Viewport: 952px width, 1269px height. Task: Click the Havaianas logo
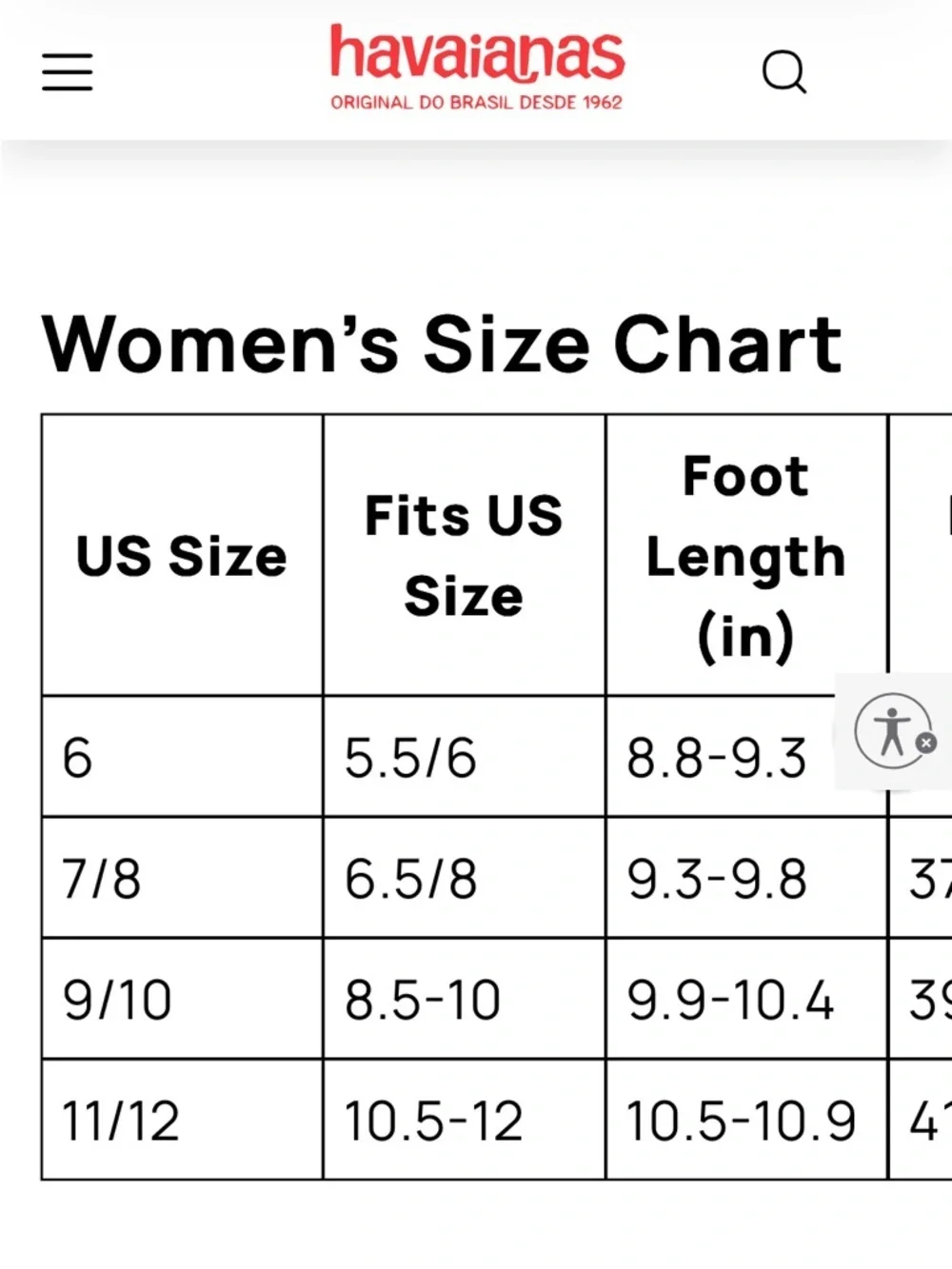tap(477, 68)
